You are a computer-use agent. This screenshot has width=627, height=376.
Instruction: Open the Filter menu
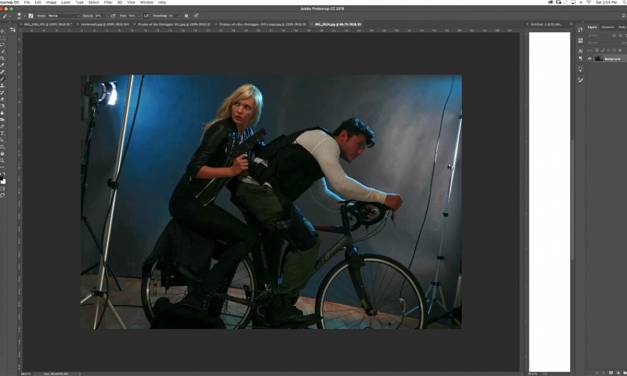(108, 2)
